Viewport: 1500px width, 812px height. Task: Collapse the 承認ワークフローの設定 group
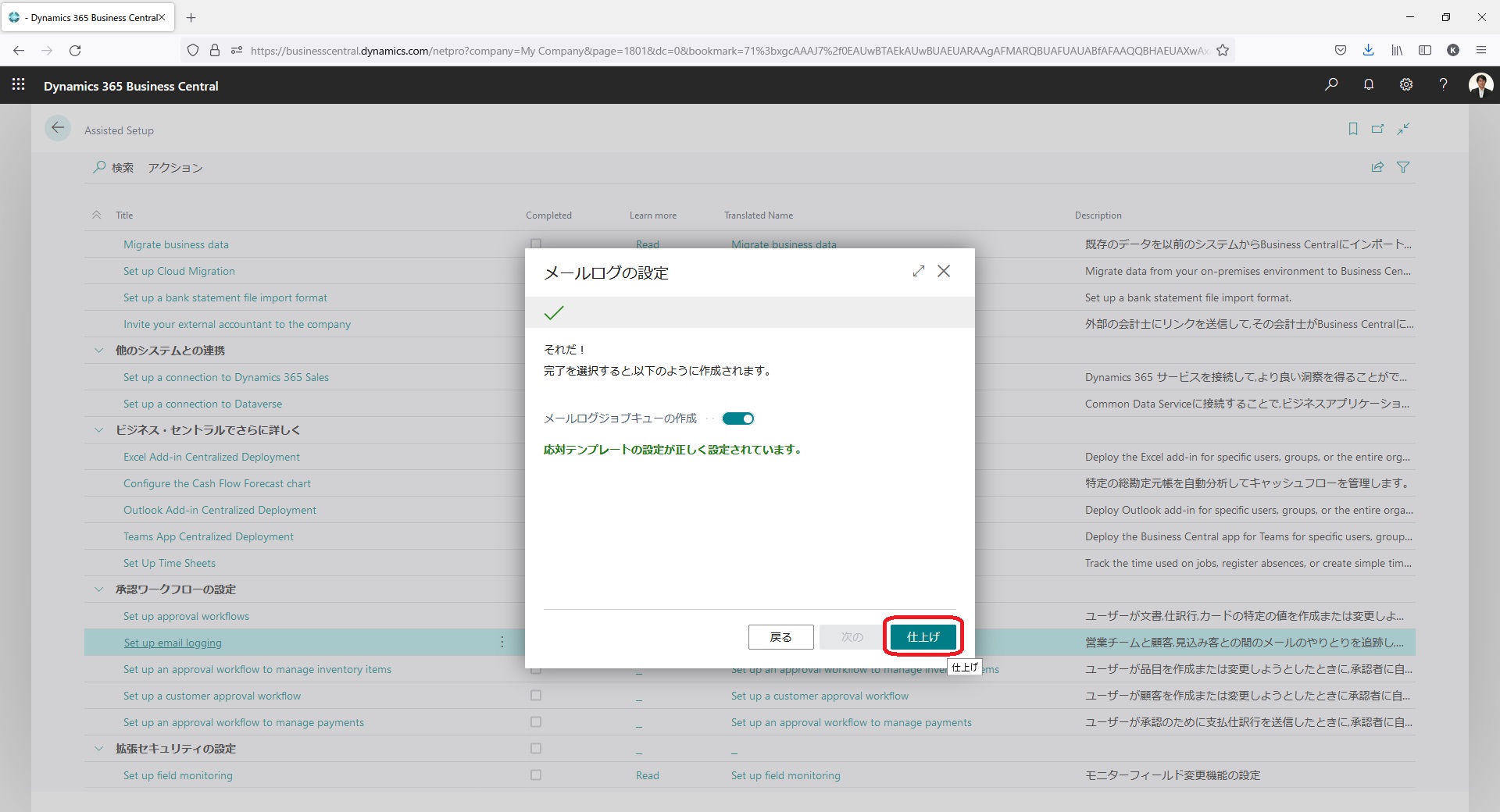pyautogui.click(x=99, y=589)
